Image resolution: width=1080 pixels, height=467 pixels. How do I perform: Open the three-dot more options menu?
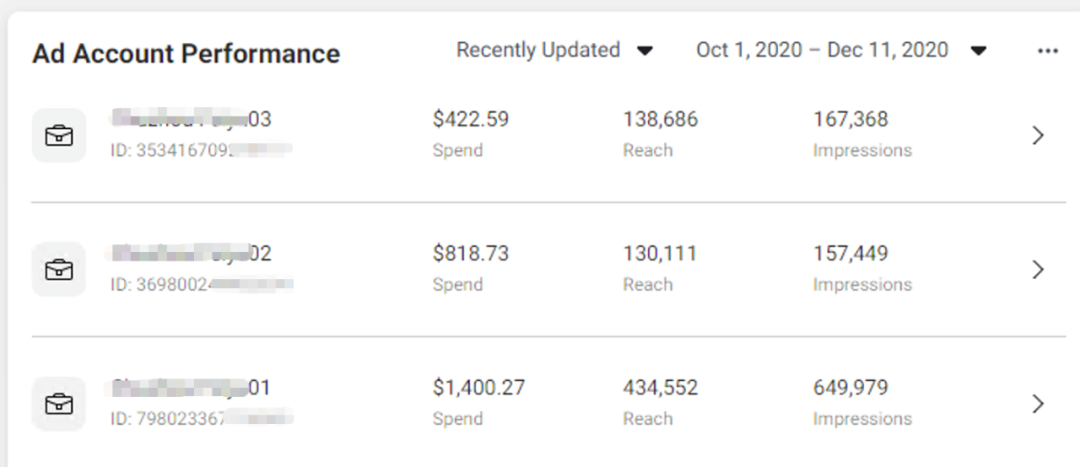(x=1047, y=51)
